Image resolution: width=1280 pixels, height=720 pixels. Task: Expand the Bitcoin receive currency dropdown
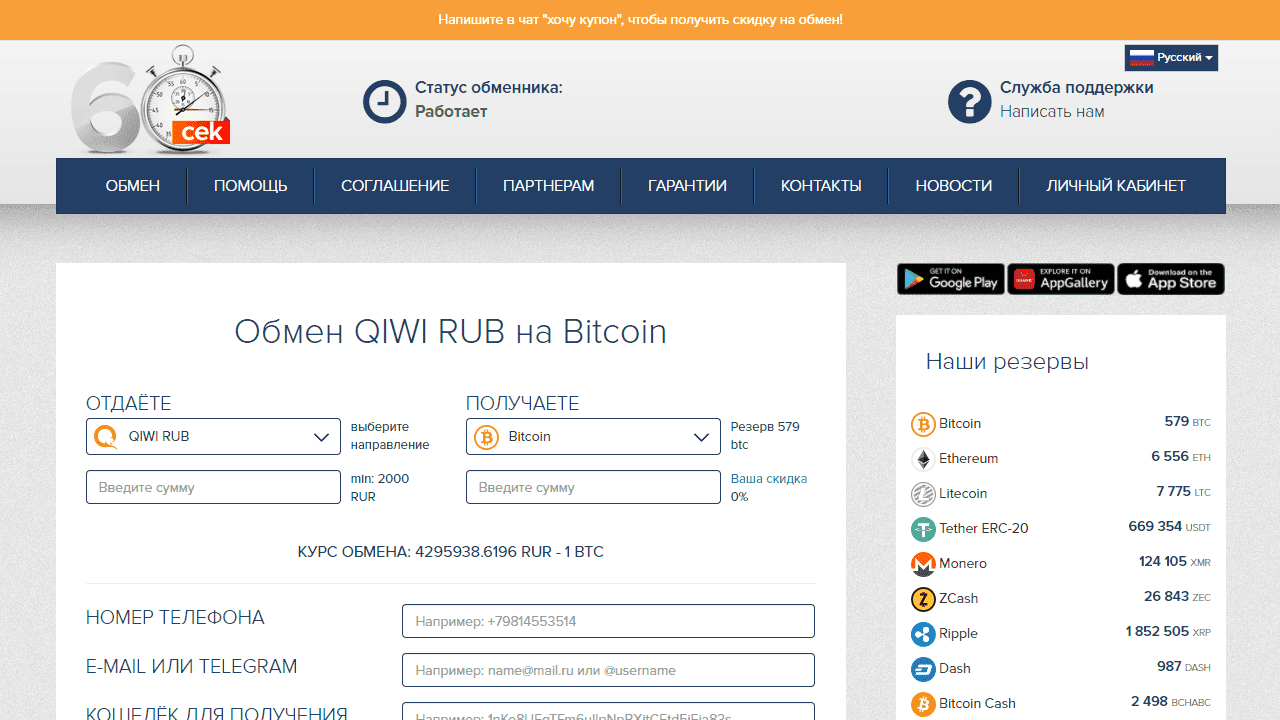pyautogui.click(x=593, y=437)
